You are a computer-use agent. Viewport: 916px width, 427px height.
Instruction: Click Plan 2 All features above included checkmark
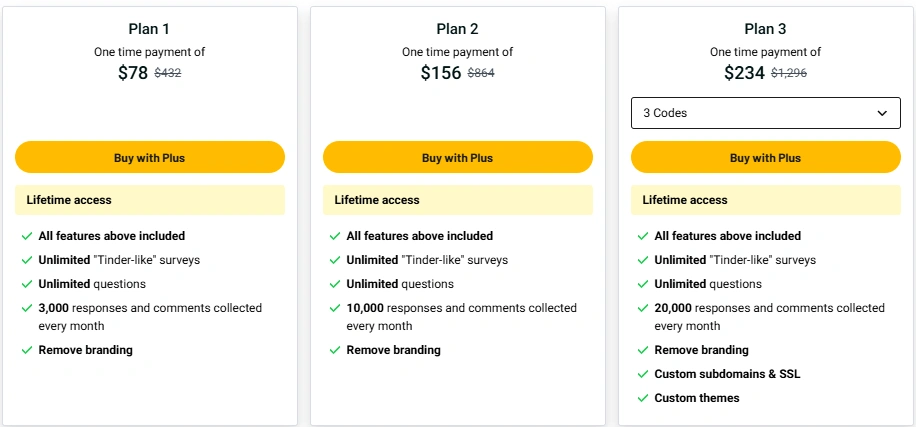(335, 237)
